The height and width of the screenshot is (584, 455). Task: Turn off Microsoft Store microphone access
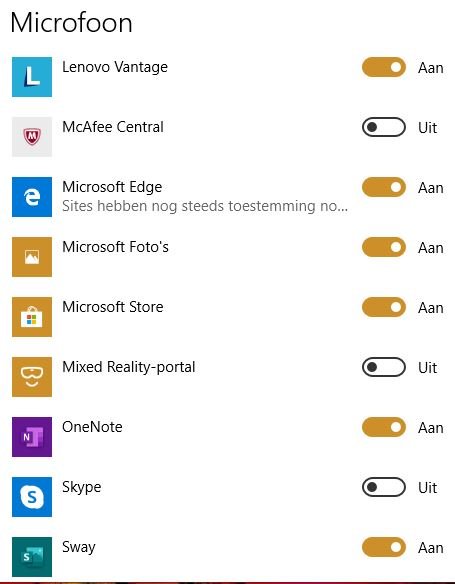pos(384,307)
